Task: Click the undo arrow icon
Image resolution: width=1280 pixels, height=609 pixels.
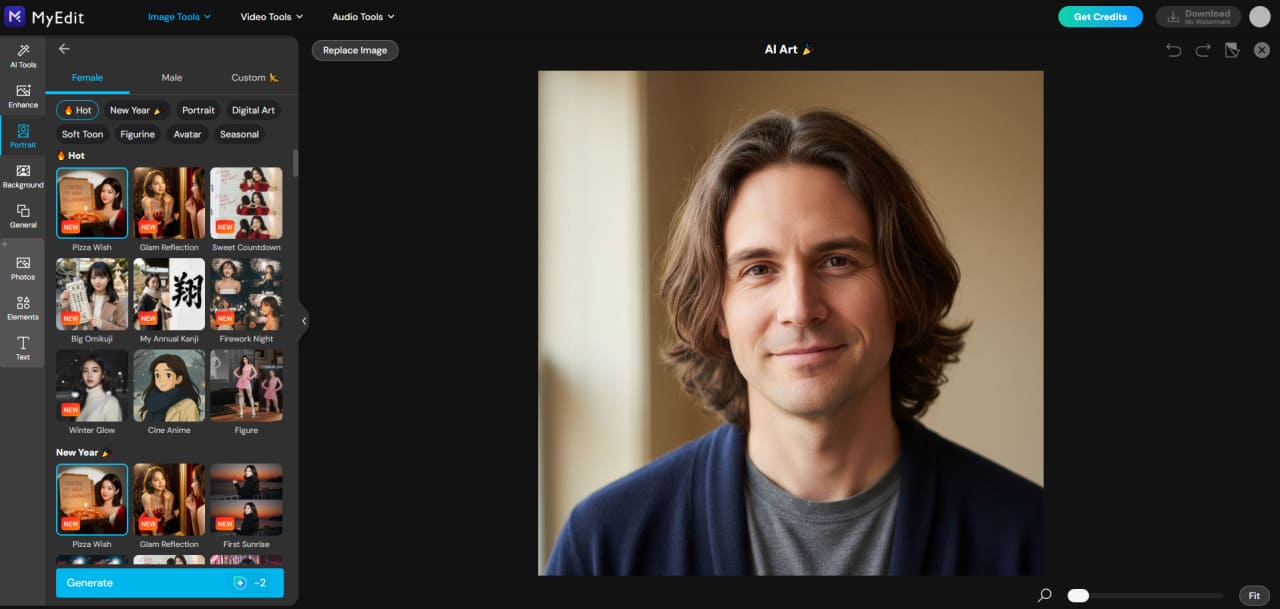Action: [x=1174, y=49]
